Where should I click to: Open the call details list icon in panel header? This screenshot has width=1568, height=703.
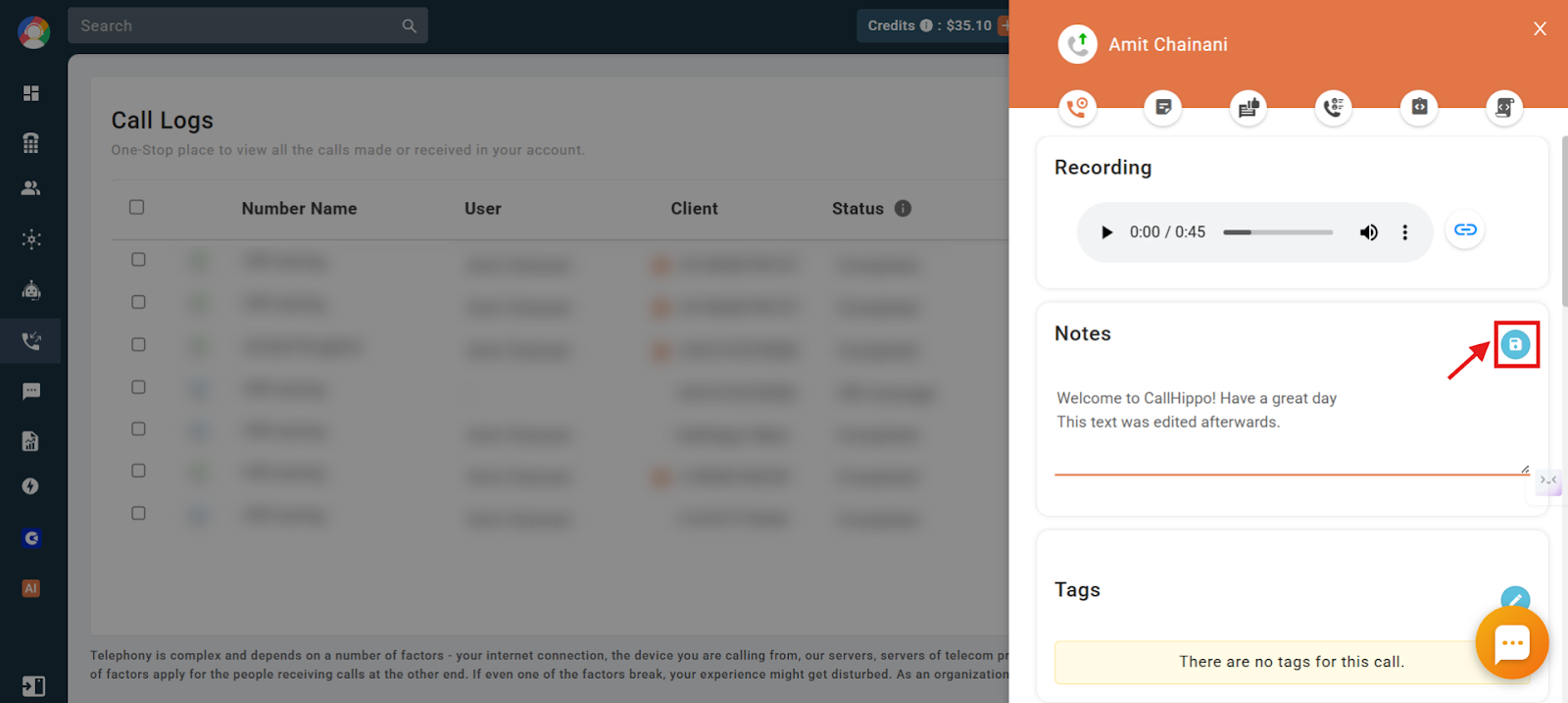point(1334,107)
